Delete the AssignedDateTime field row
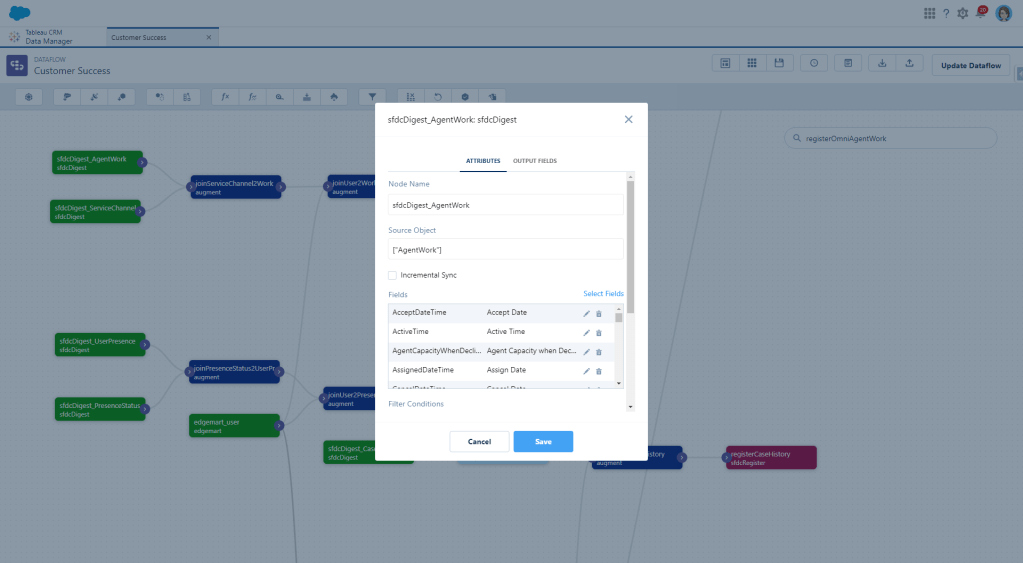The image size is (1023, 563). pyautogui.click(x=599, y=370)
